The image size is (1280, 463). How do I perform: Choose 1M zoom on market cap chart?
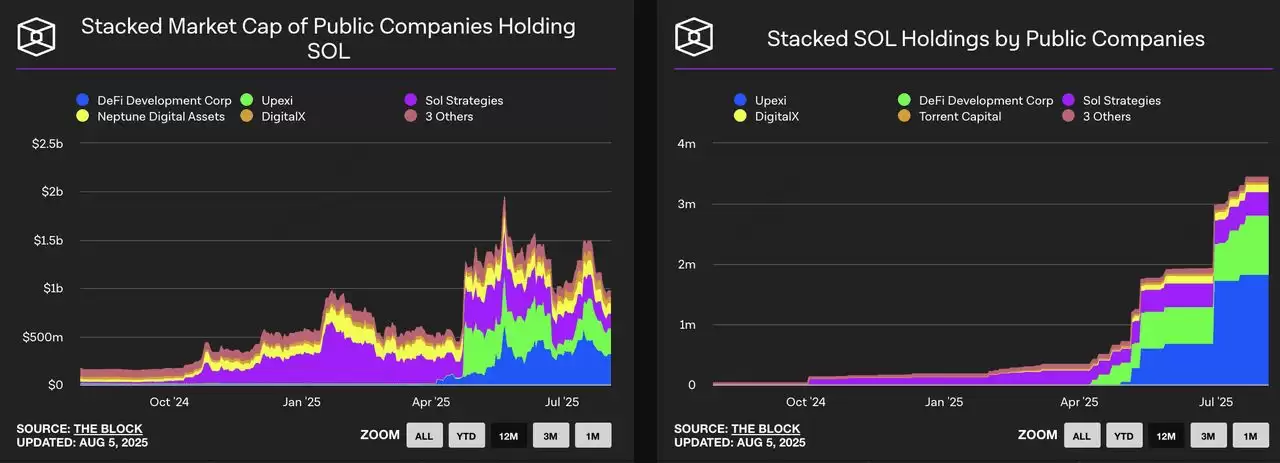[592, 435]
